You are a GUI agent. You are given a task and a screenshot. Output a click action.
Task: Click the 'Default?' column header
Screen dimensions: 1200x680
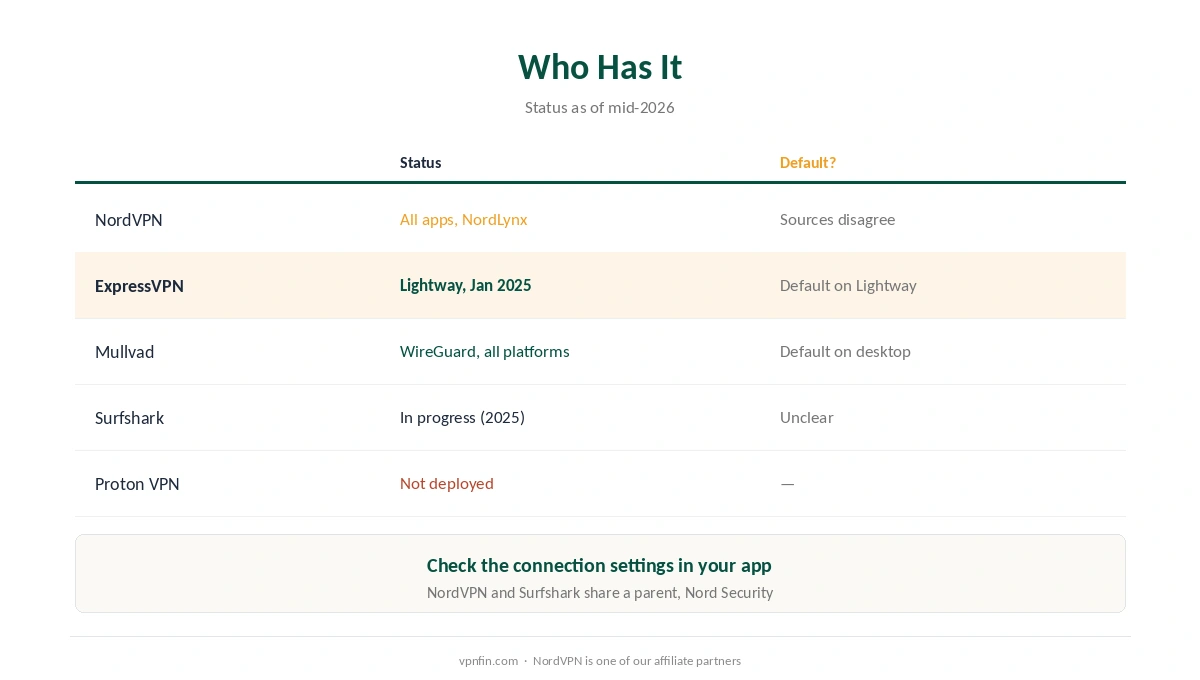tap(808, 162)
